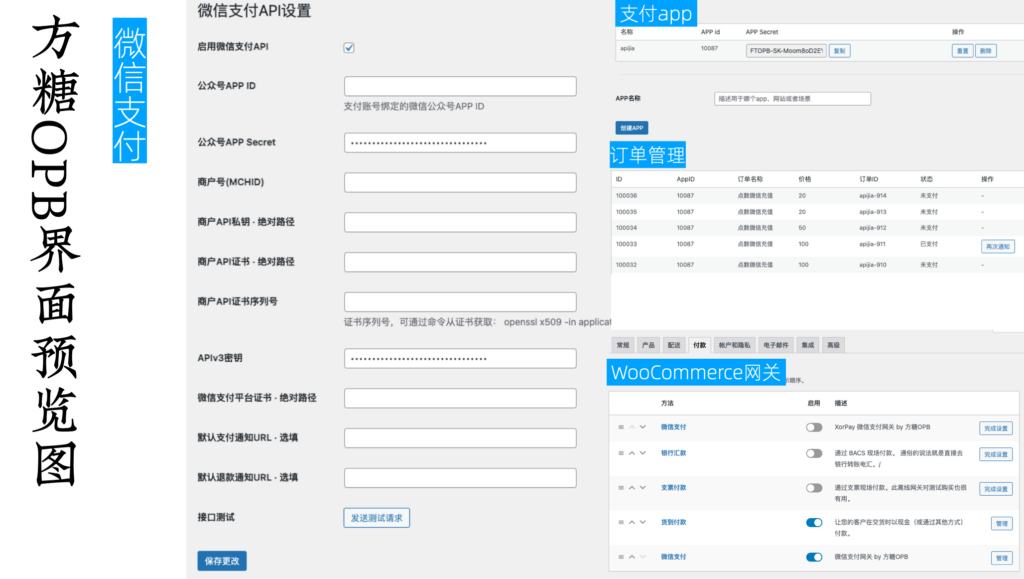Enable the 支票付款 payment toggle

pyautogui.click(x=814, y=488)
